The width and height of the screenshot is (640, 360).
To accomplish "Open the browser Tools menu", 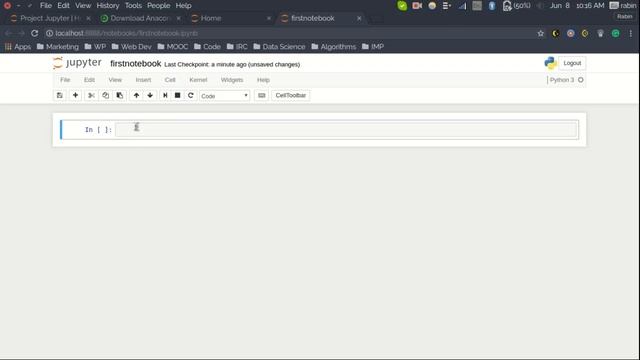I will coord(133,6).
